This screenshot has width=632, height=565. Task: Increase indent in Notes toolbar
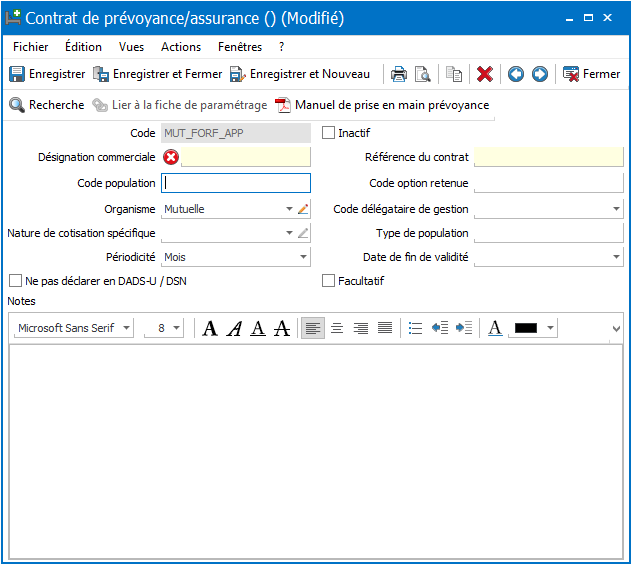[464, 328]
